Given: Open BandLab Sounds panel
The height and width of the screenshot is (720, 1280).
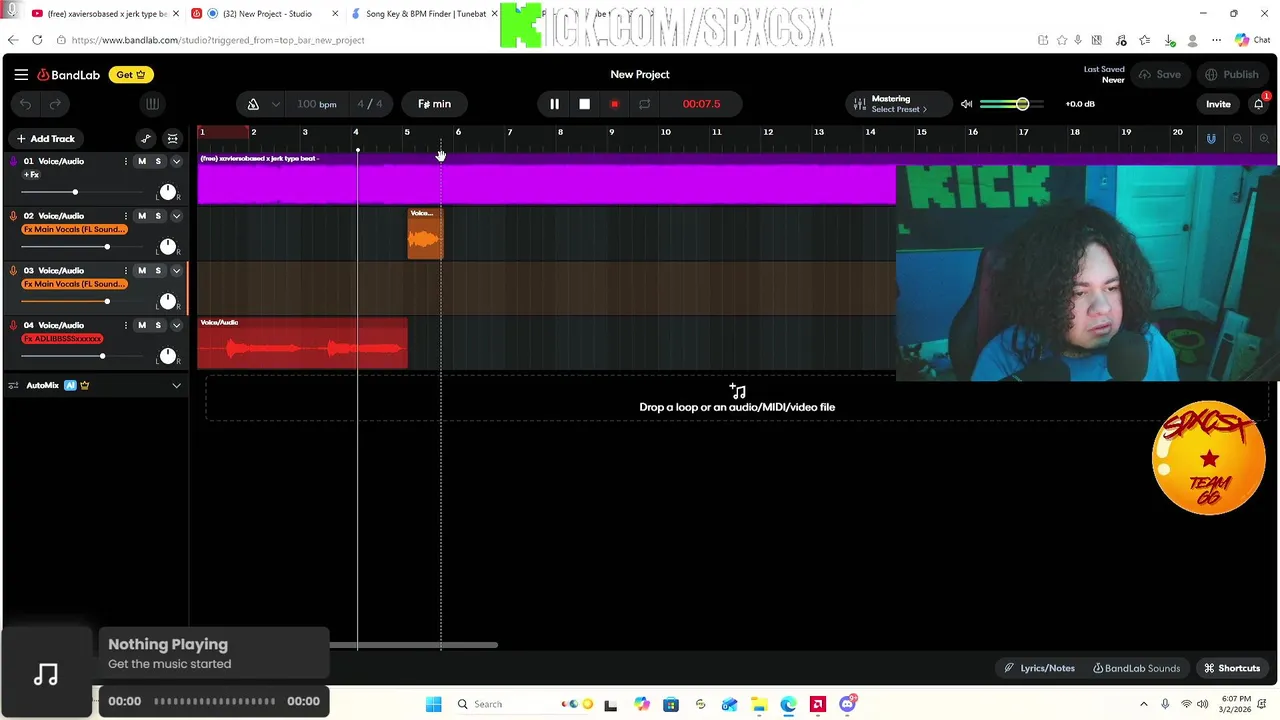Looking at the screenshot, I should tap(1136, 668).
